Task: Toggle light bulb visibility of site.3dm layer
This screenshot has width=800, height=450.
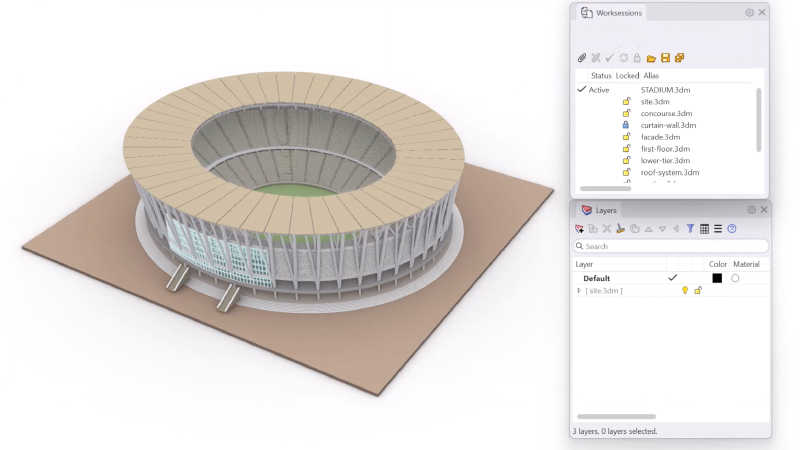Action: (685, 290)
